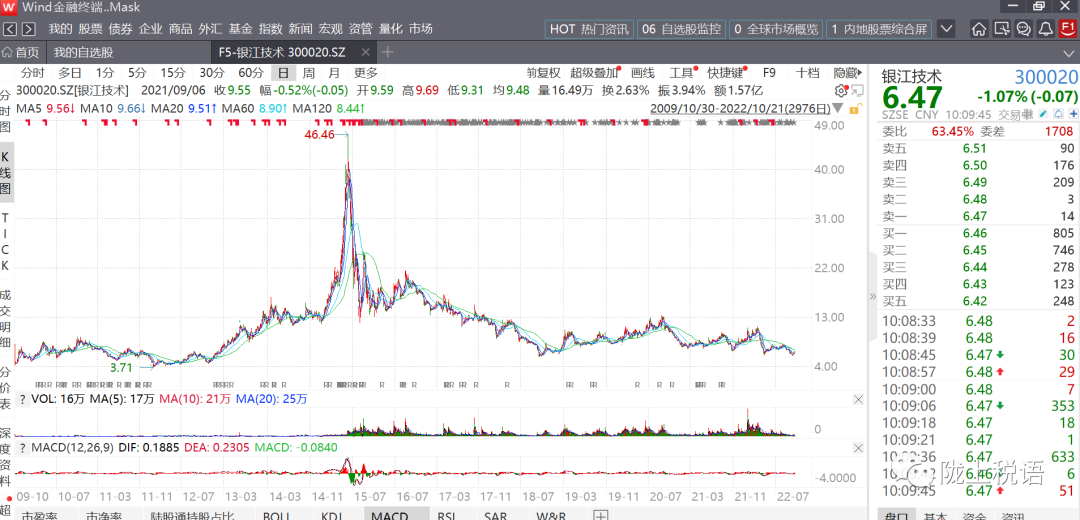Go forward with the right arrow navigation button
The image size is (1080, 520).
[x=28, y=29]
